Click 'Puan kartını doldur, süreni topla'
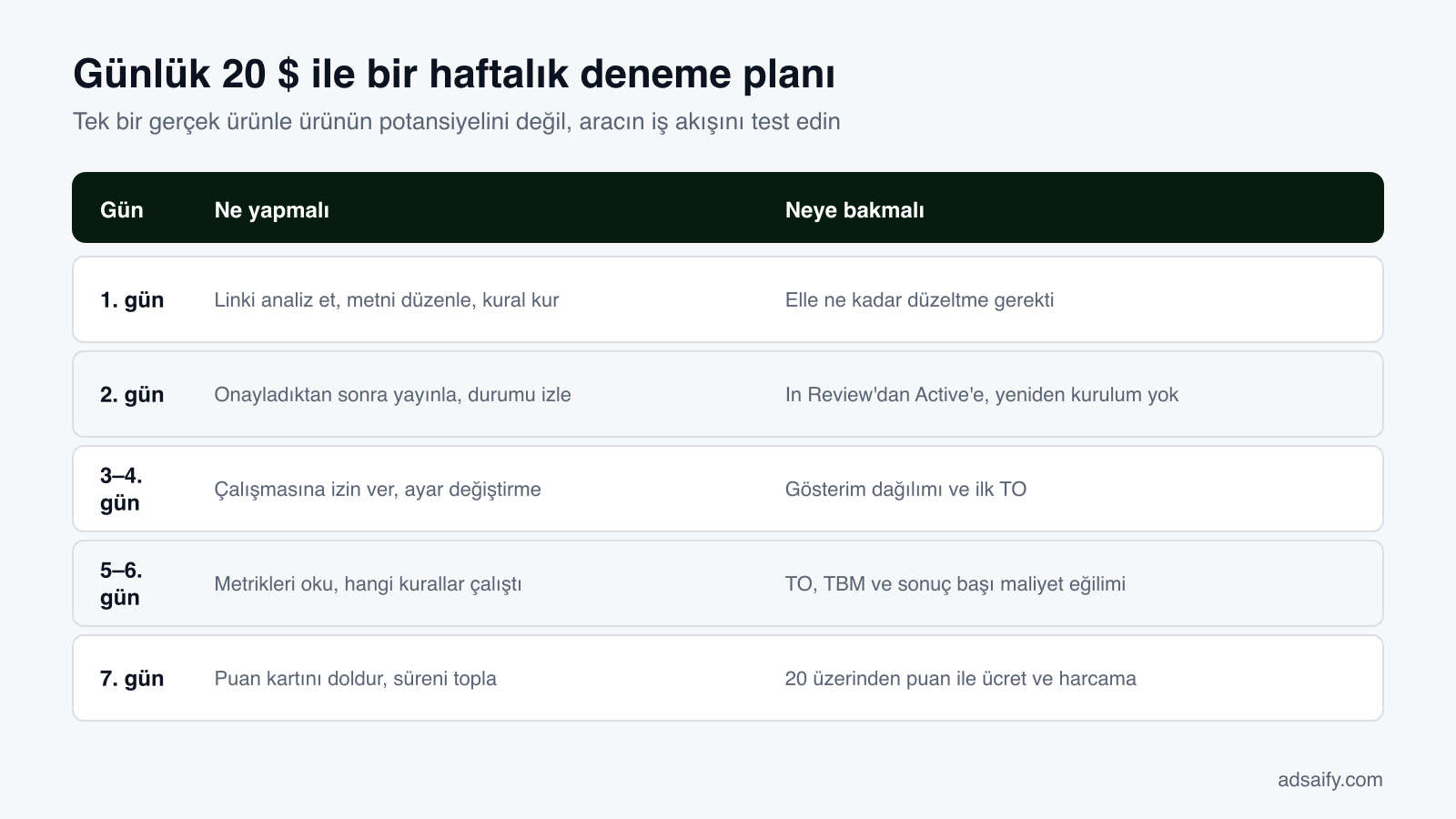The image size is (1456, 819). [x=356, y=679]
